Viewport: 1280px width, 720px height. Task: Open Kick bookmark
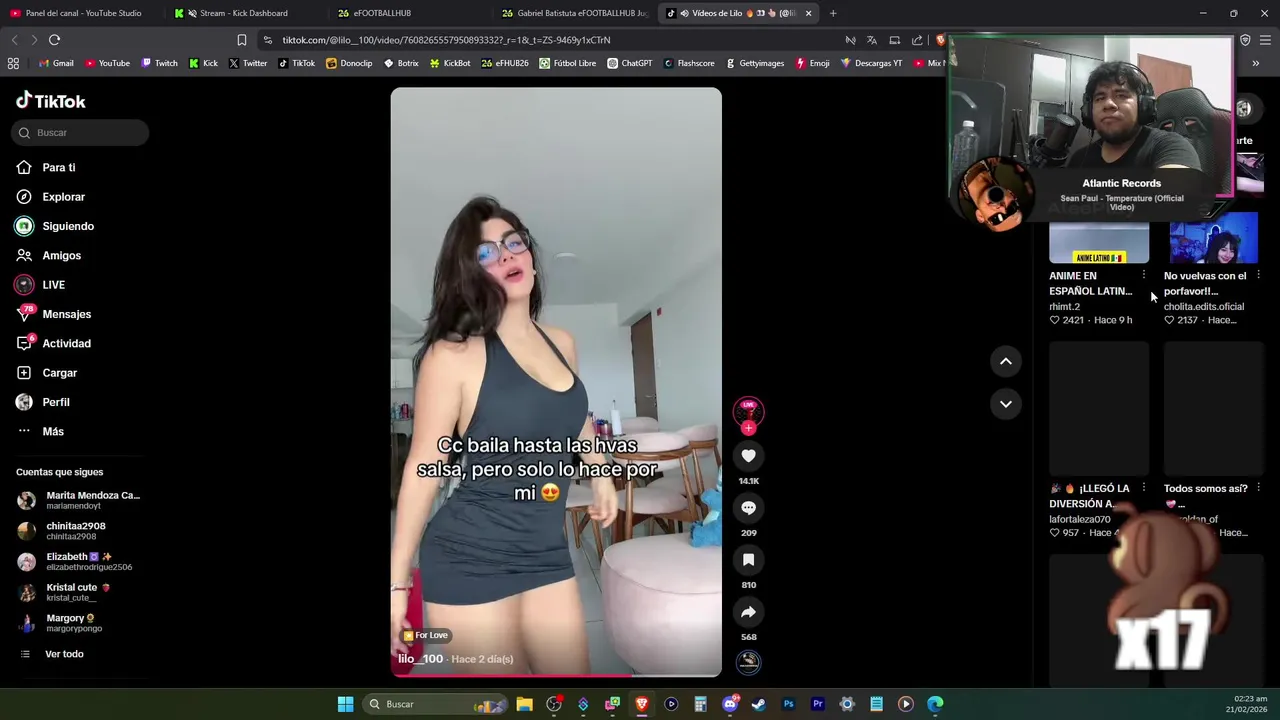tap(203, 63)
